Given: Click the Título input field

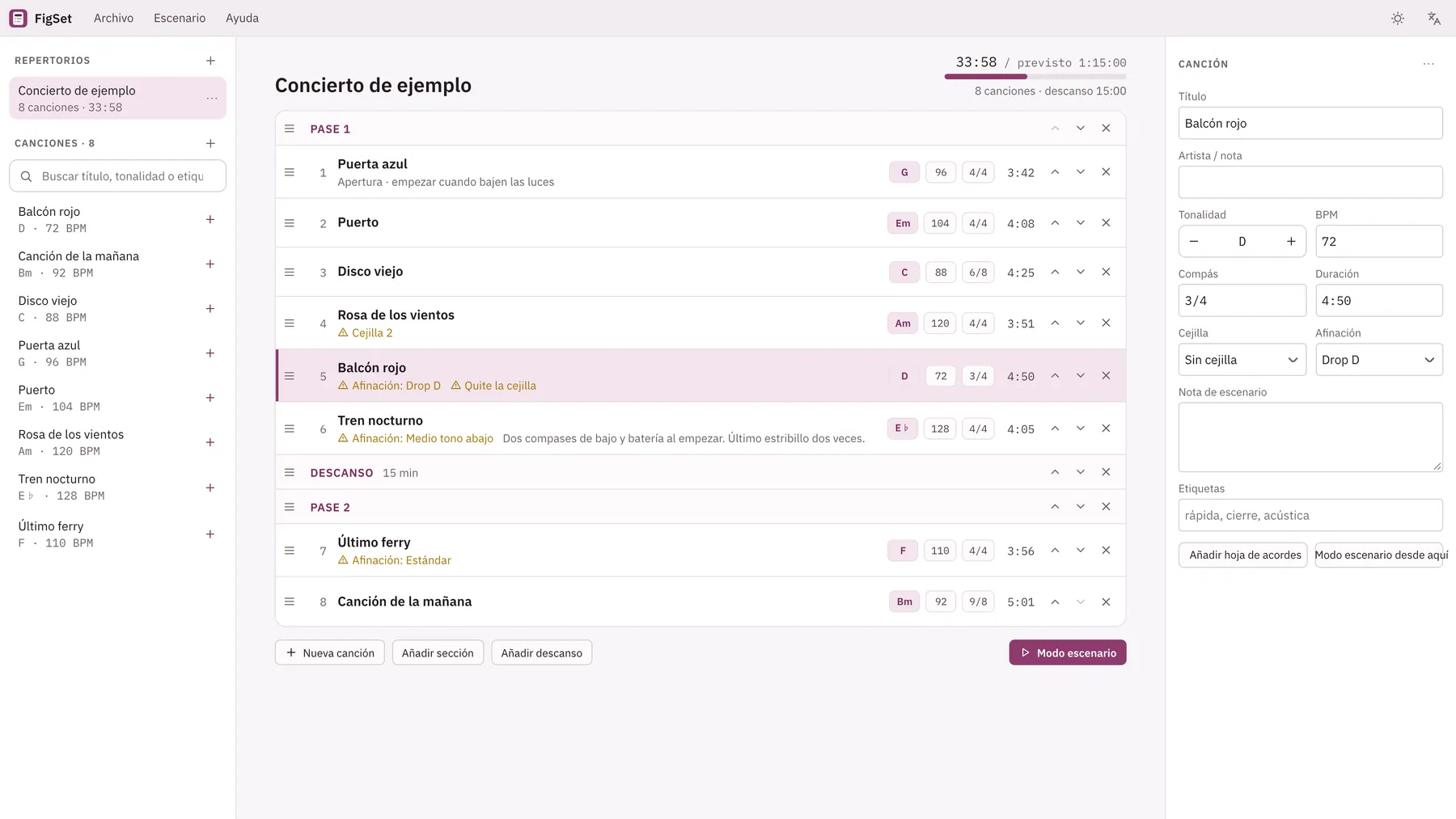Looking at the screenshot, I should [x=1310, y=124].
